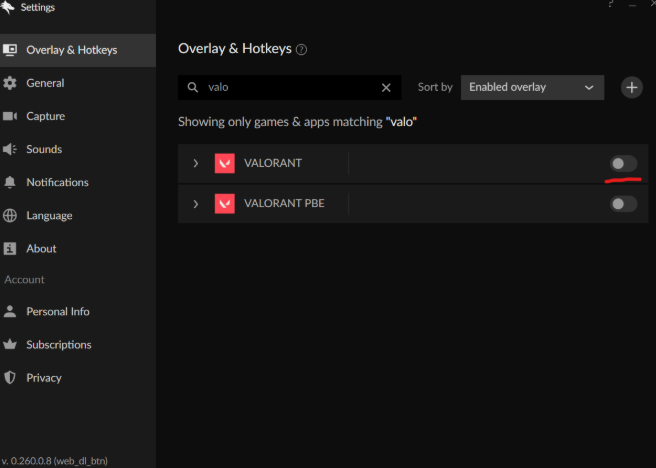
Task: Switch to the Capture settings section
Action: [45, 116]
